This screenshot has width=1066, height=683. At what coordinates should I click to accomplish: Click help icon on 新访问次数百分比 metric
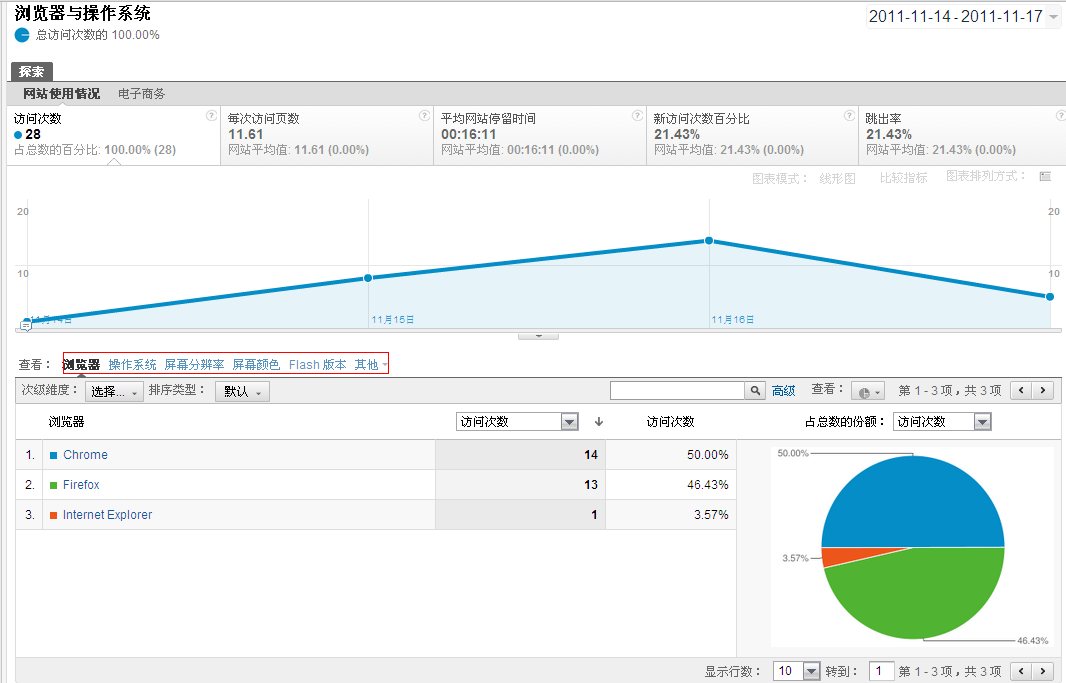pos(849,116)
